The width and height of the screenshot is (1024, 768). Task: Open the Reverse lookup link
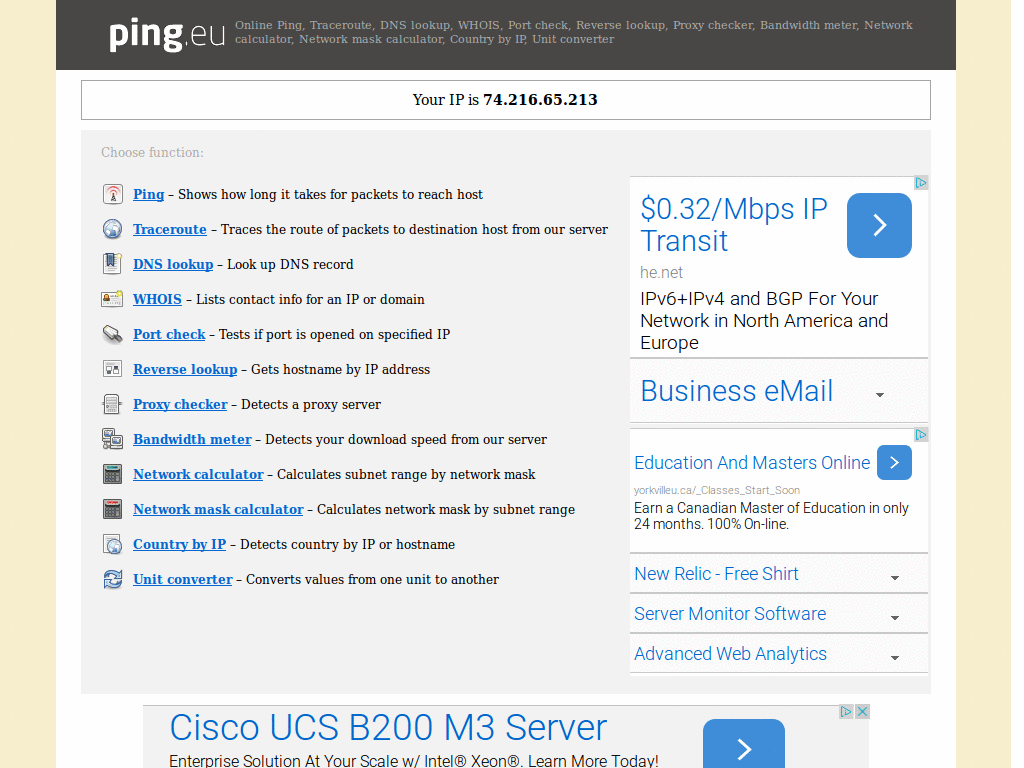point(185,370)
